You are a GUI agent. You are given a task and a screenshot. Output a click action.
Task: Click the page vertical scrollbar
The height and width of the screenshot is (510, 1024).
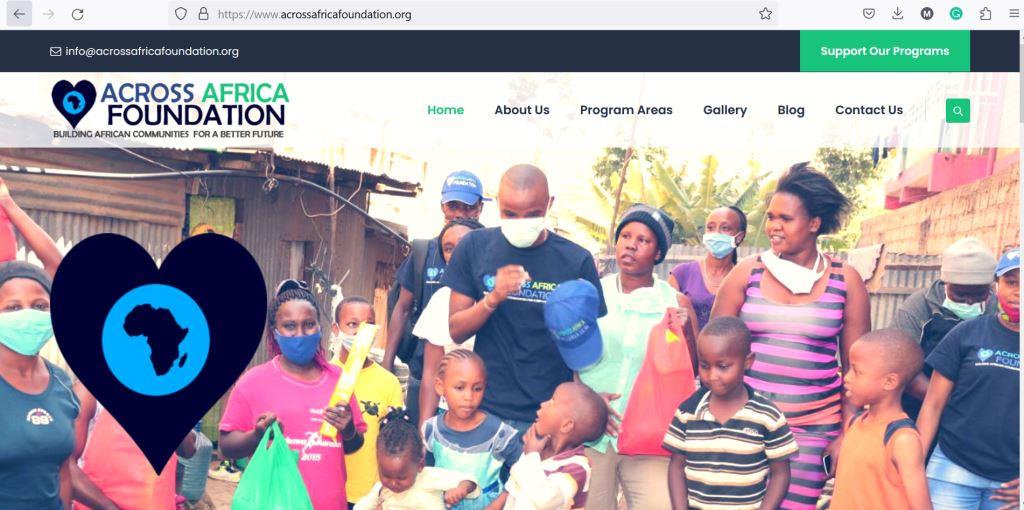pos(1019,270)
